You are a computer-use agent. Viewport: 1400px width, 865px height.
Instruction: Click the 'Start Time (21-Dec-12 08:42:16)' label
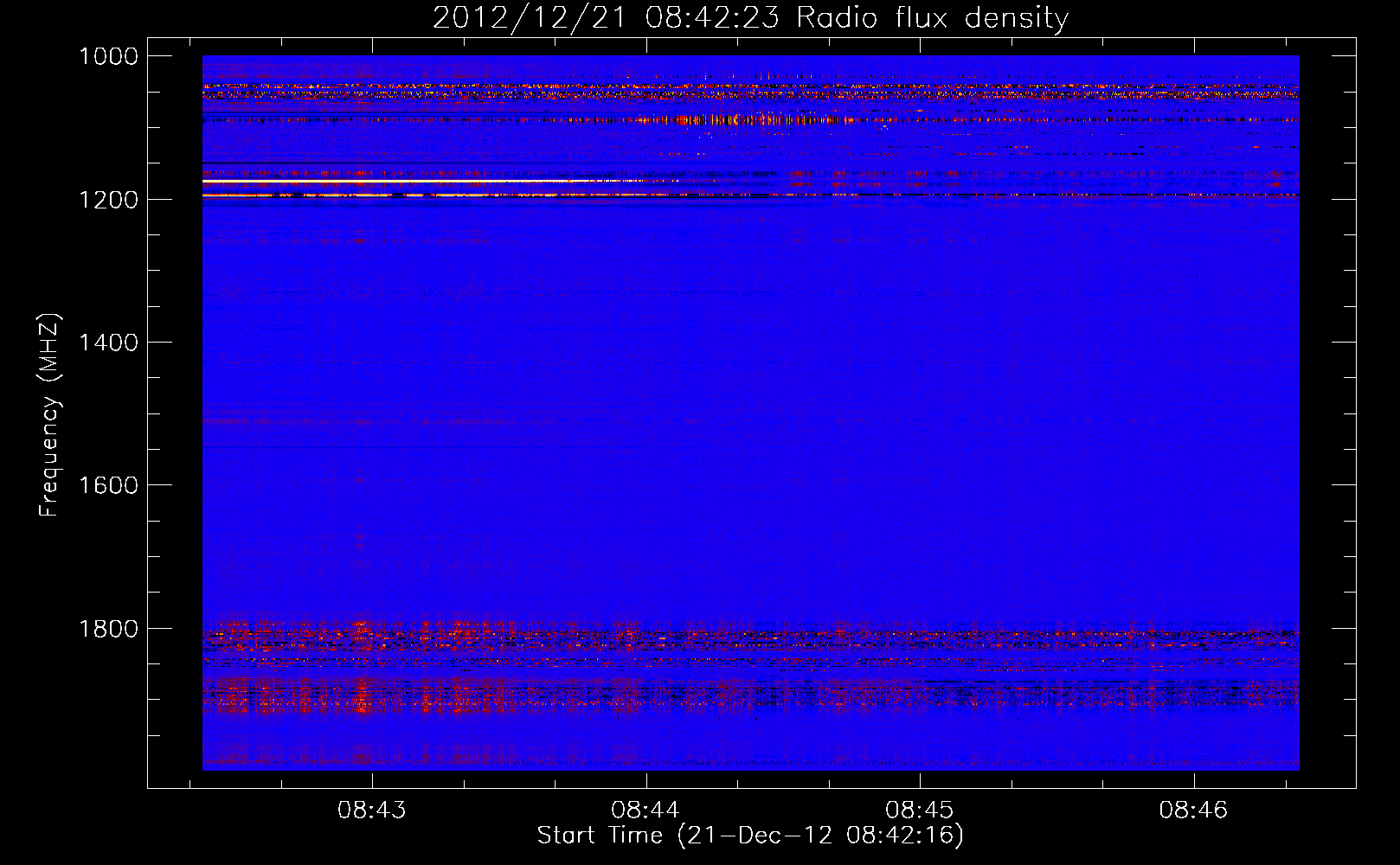750,836
